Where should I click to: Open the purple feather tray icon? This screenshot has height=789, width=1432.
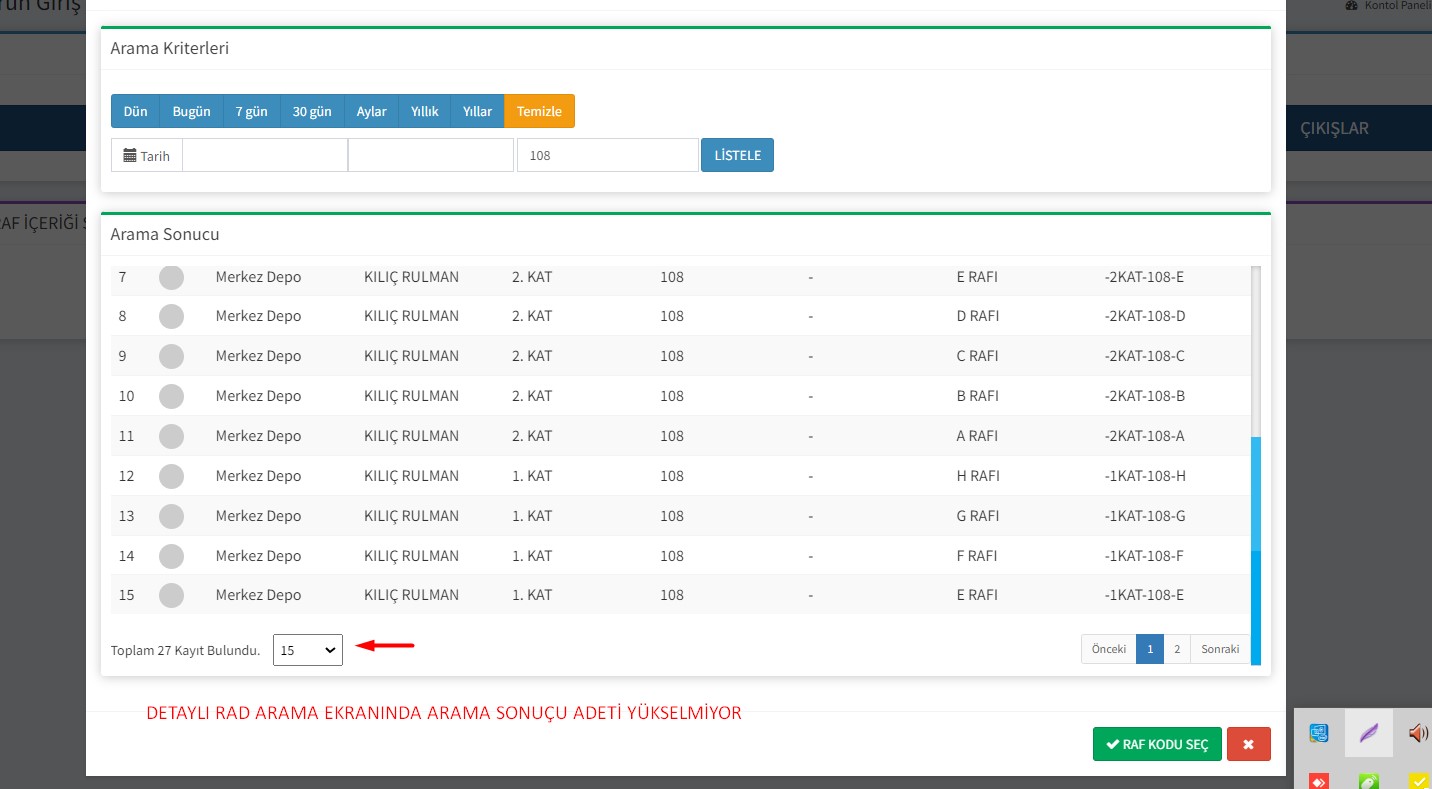[x=1368, y=733]
